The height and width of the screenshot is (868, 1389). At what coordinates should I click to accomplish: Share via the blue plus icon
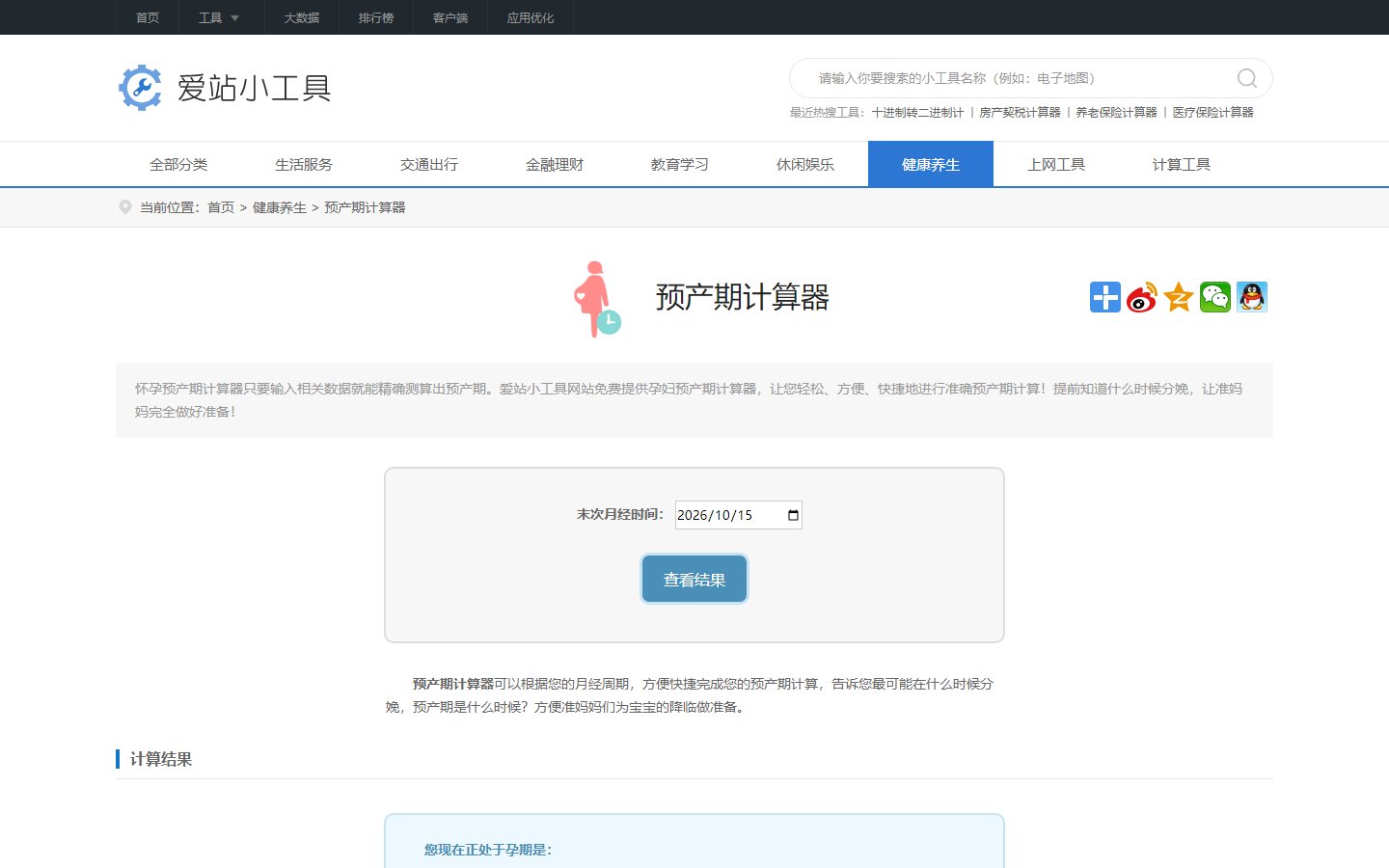[x=1105, y=297]
